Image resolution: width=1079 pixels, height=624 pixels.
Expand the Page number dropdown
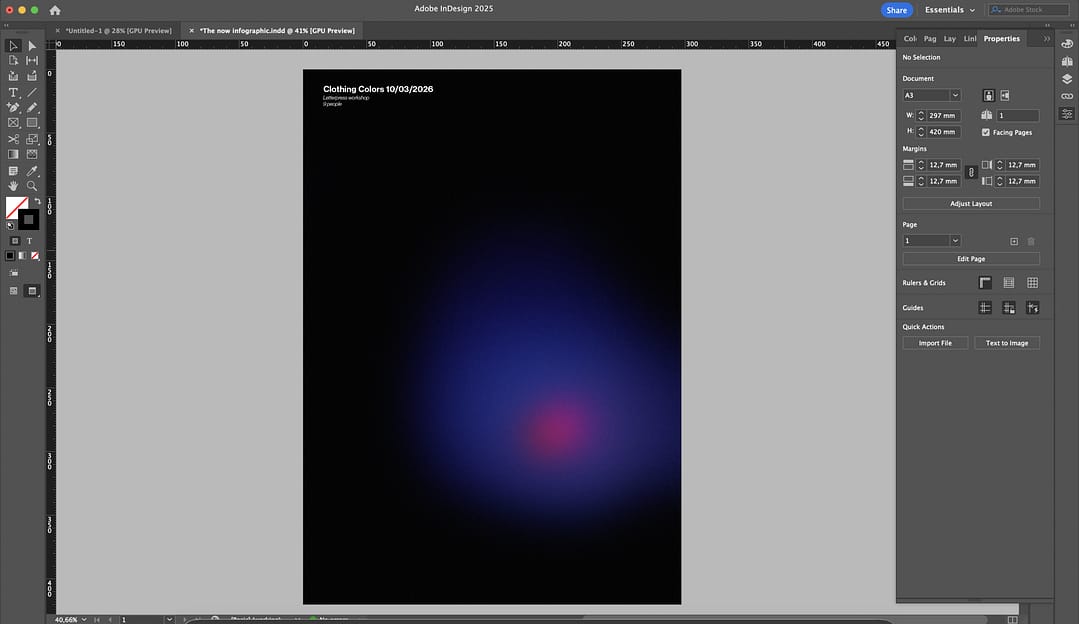[x=955, y=241]
